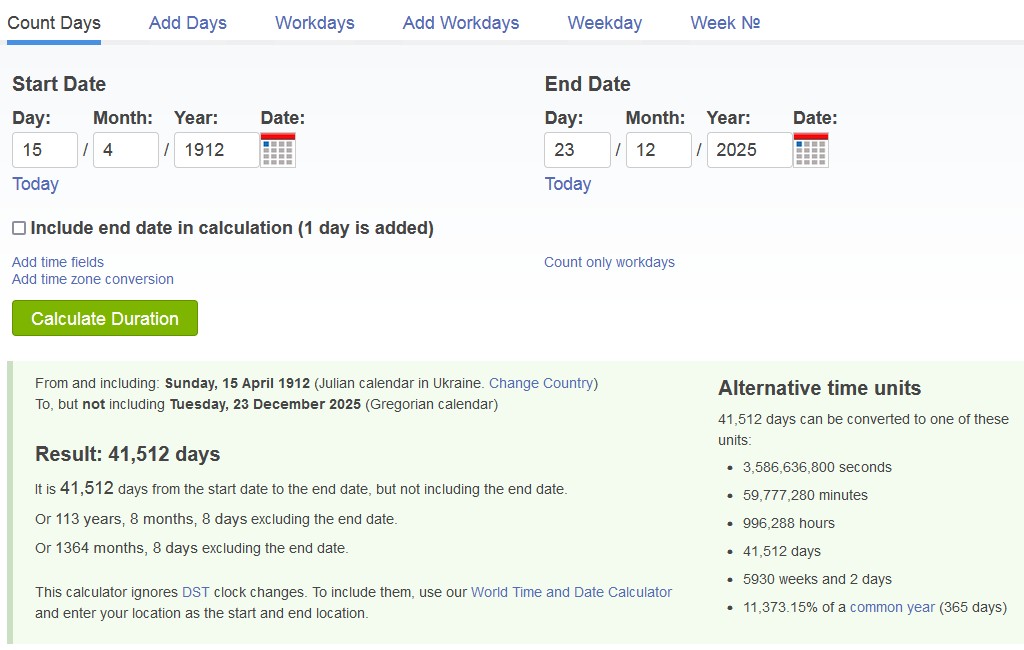Click the Count only workdays link
Image resolution: width=1024 pixels, height=650 pixels.
click(609, 262)
